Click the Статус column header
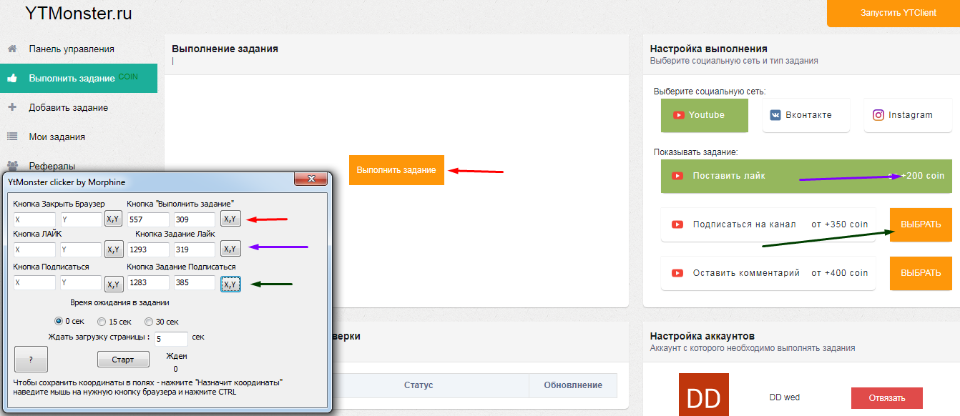Viewport: 960px width, 416px height. point(418,385)
